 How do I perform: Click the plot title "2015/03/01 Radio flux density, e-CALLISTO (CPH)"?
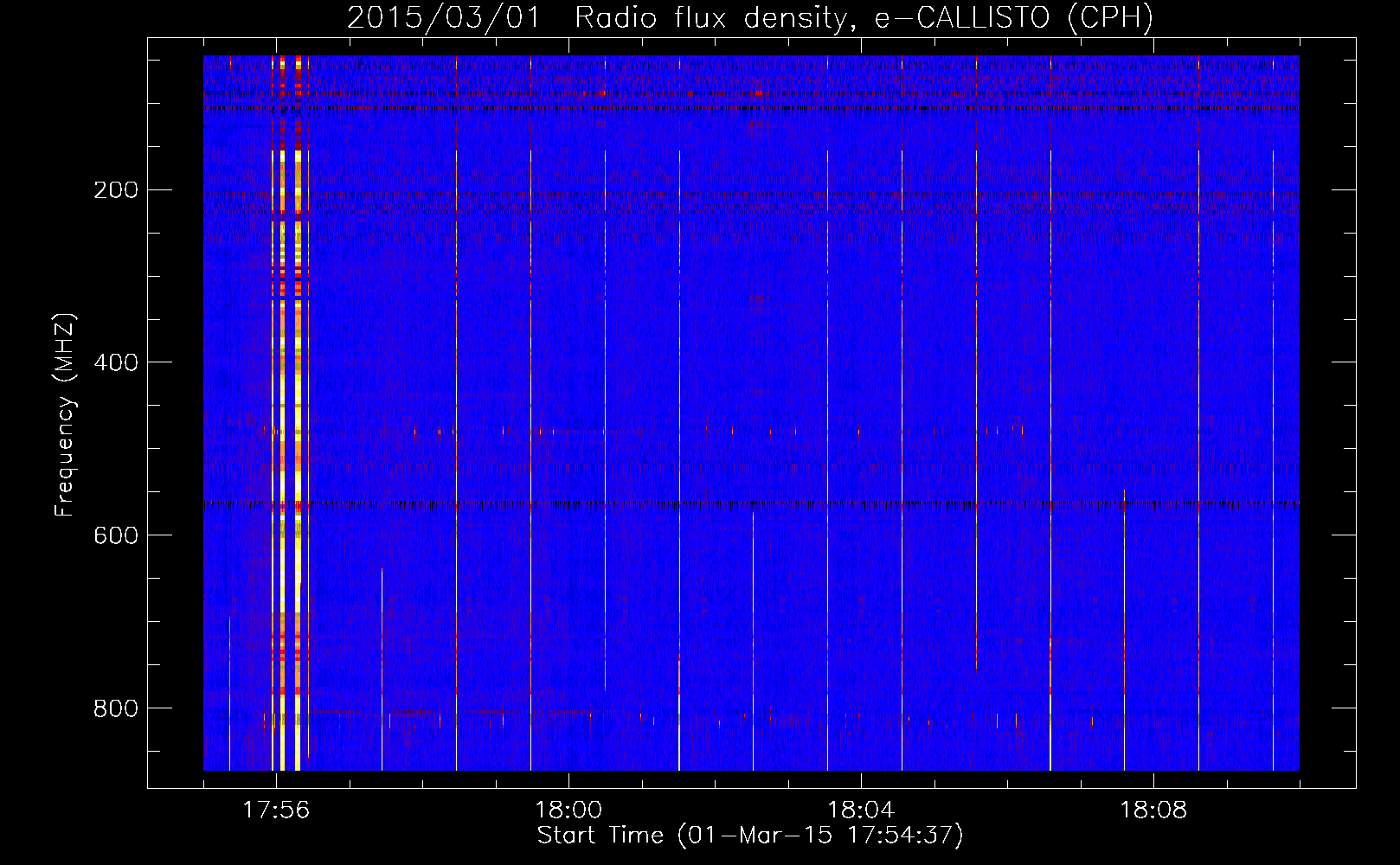[x=750, y=18]
